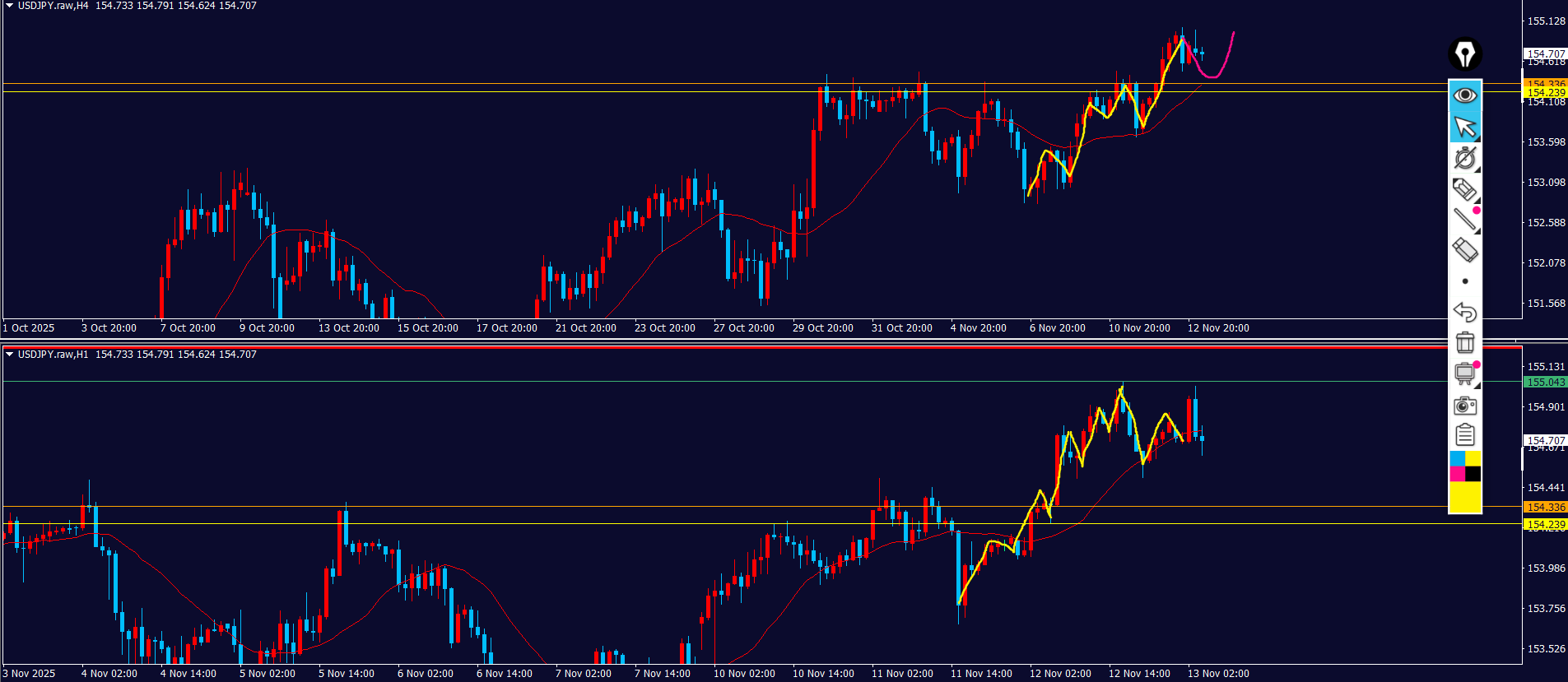1568x682 pixels.
Task: Undo the last drawing stroke
Action: pos(1465,312)
